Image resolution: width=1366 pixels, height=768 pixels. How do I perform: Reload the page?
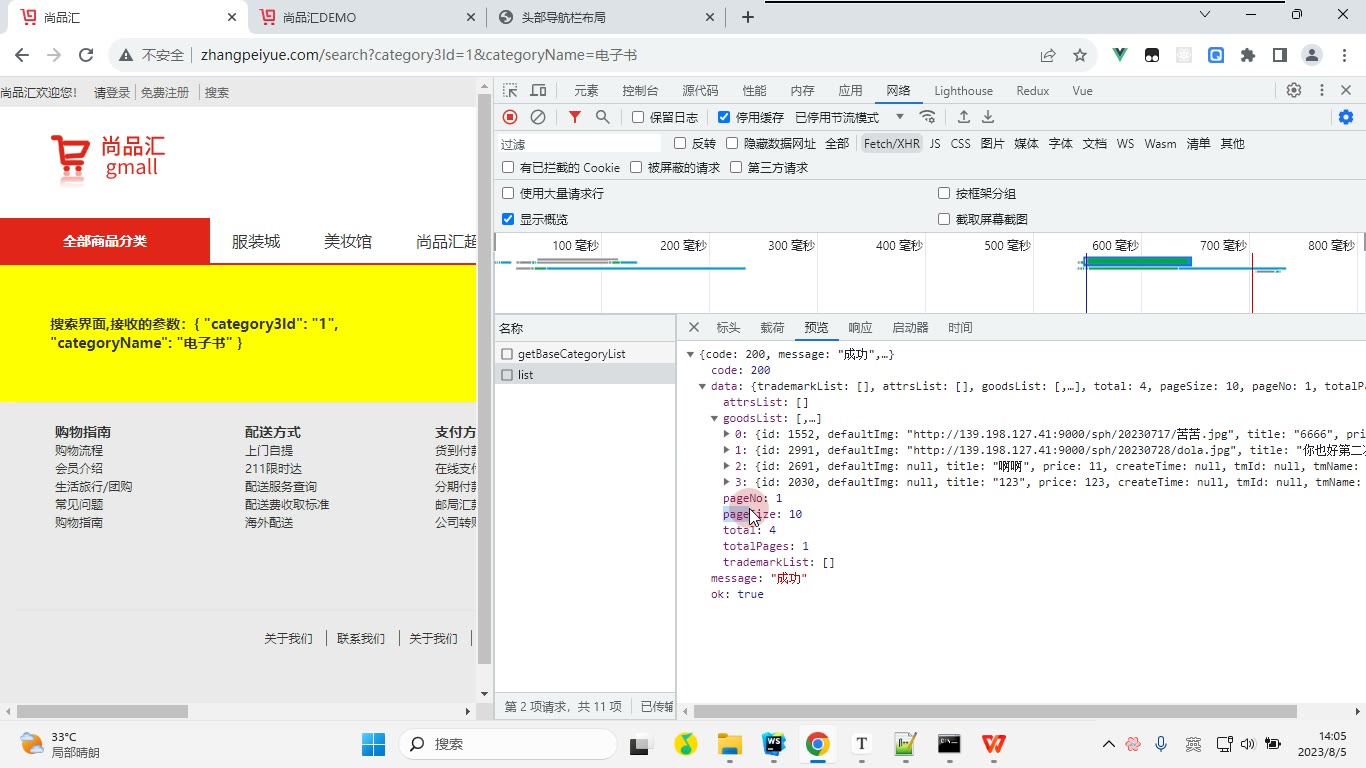pos(86,56)
